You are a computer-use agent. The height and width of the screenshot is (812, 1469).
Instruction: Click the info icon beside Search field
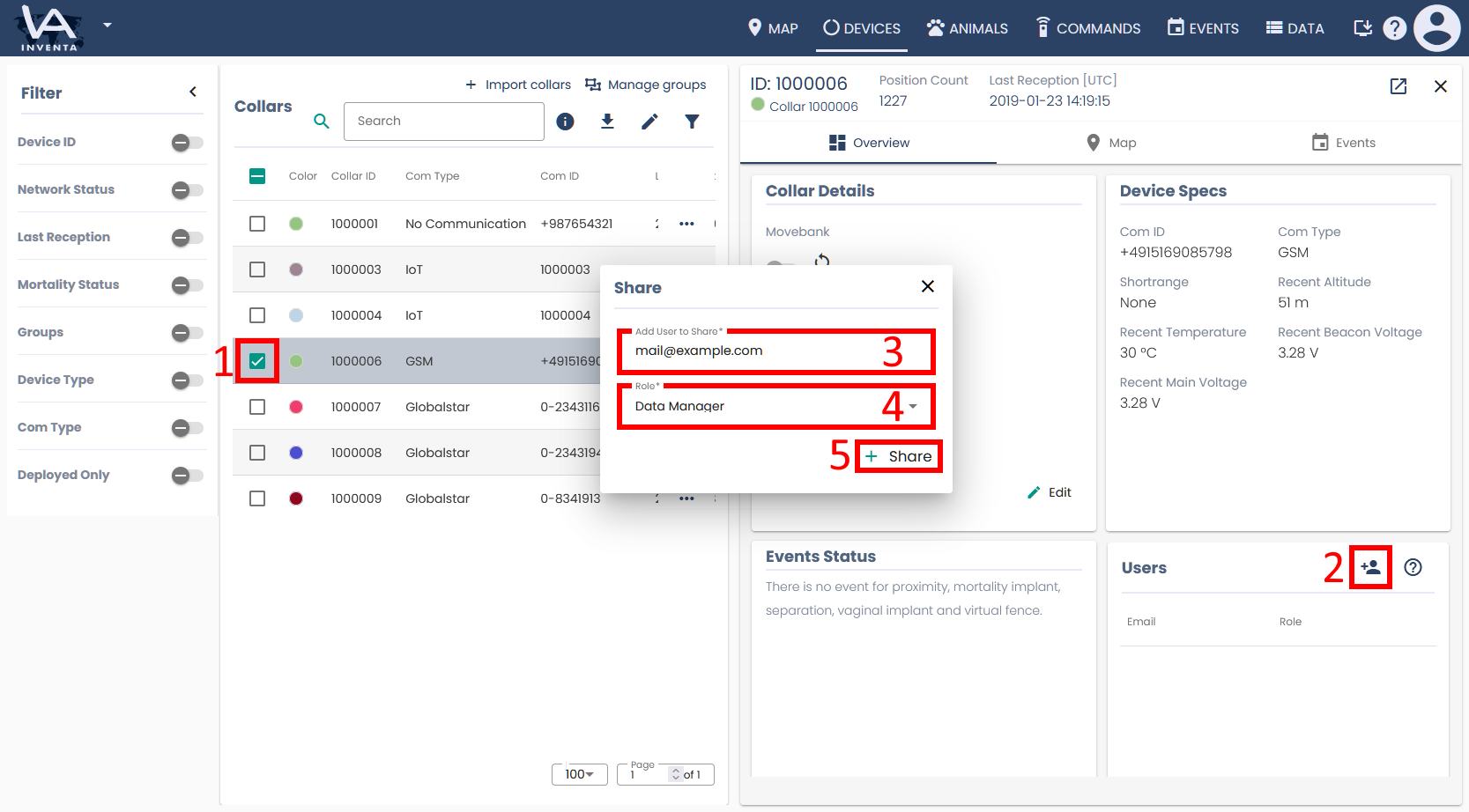pyautogui.click(x=565, y=122)
